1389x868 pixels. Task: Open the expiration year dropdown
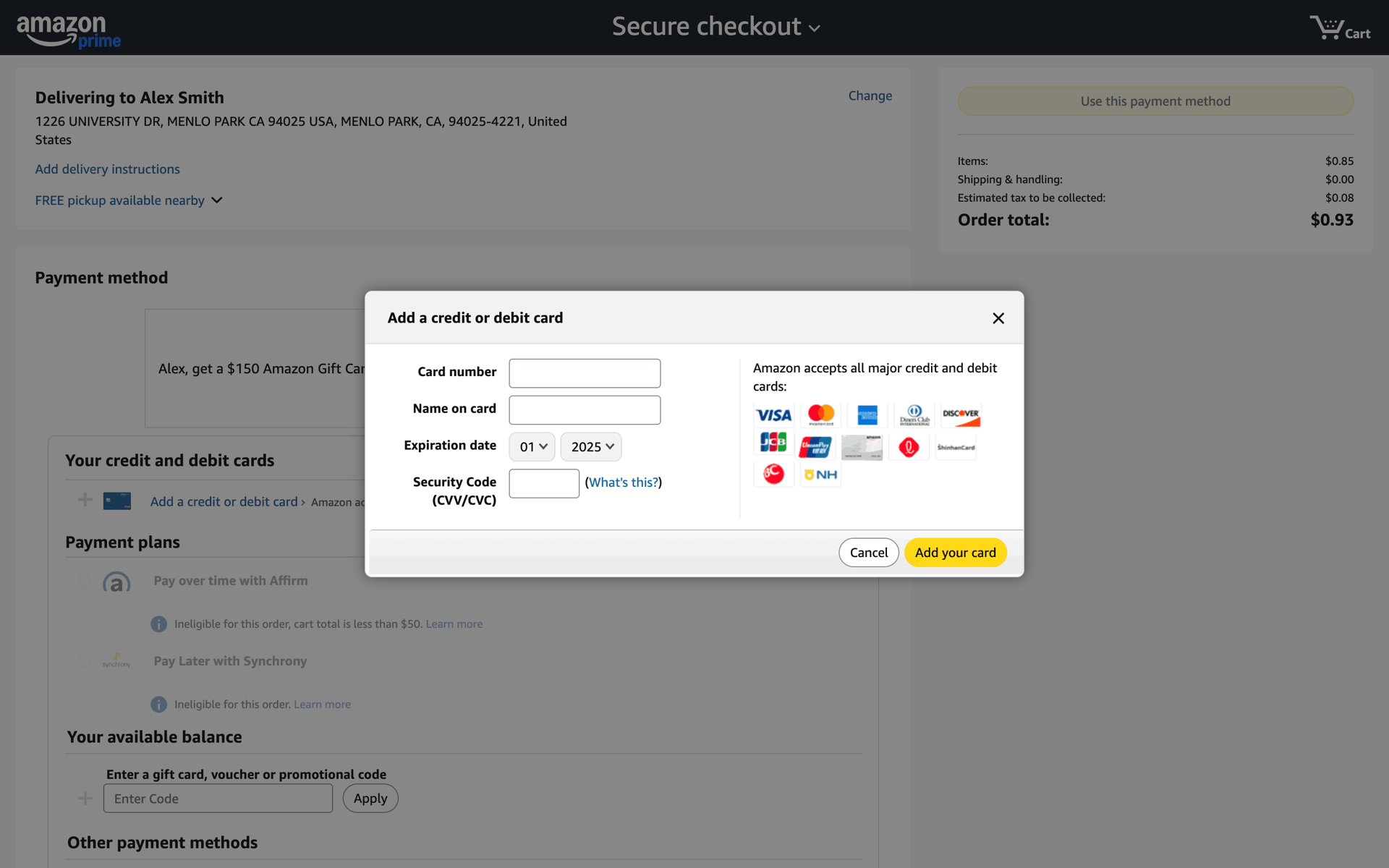pyautogui.click(x=591, y=447)
